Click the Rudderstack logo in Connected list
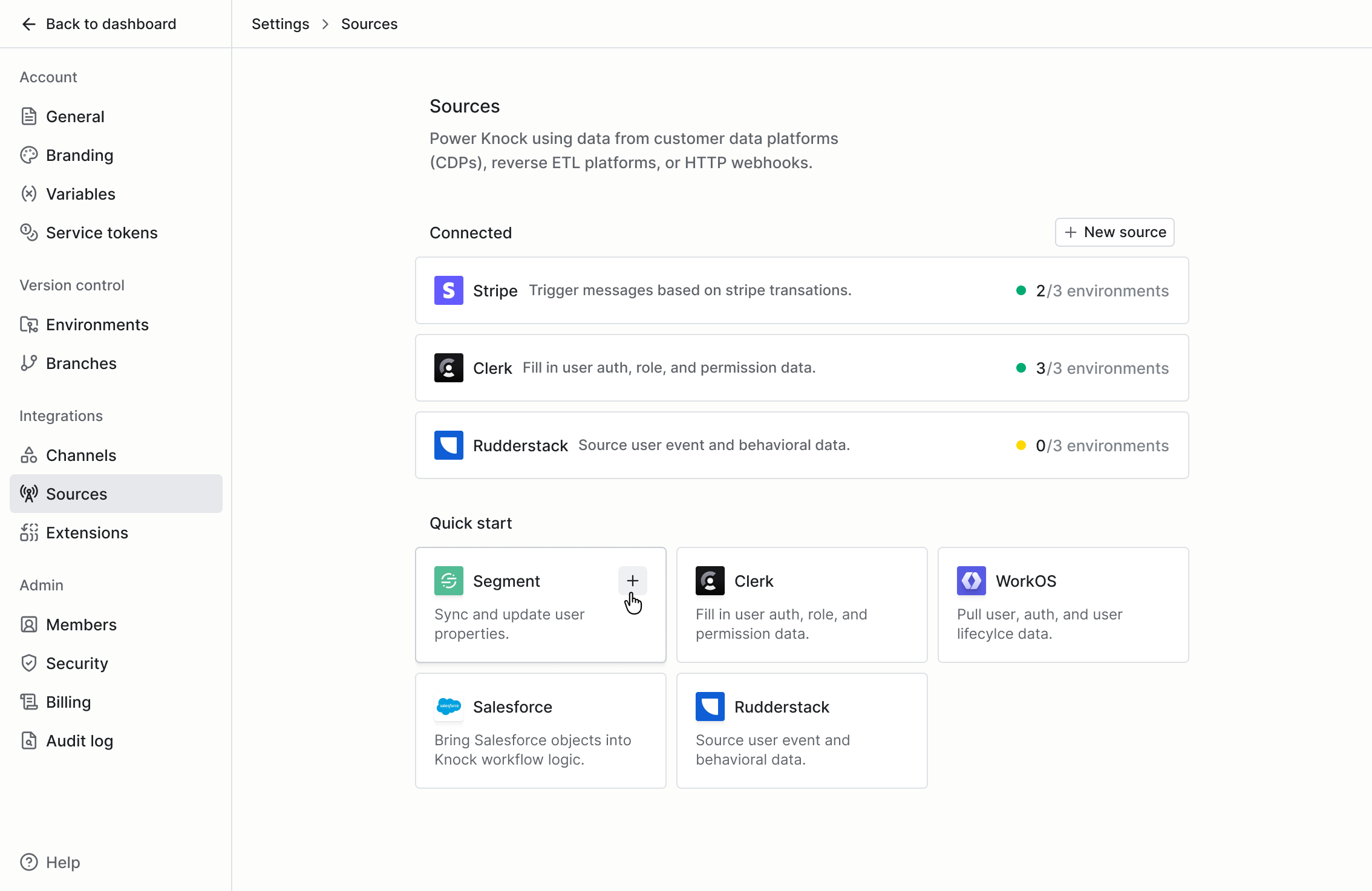Image resolution: width=1372 pixels, height=891 pixels. point(448,445)
